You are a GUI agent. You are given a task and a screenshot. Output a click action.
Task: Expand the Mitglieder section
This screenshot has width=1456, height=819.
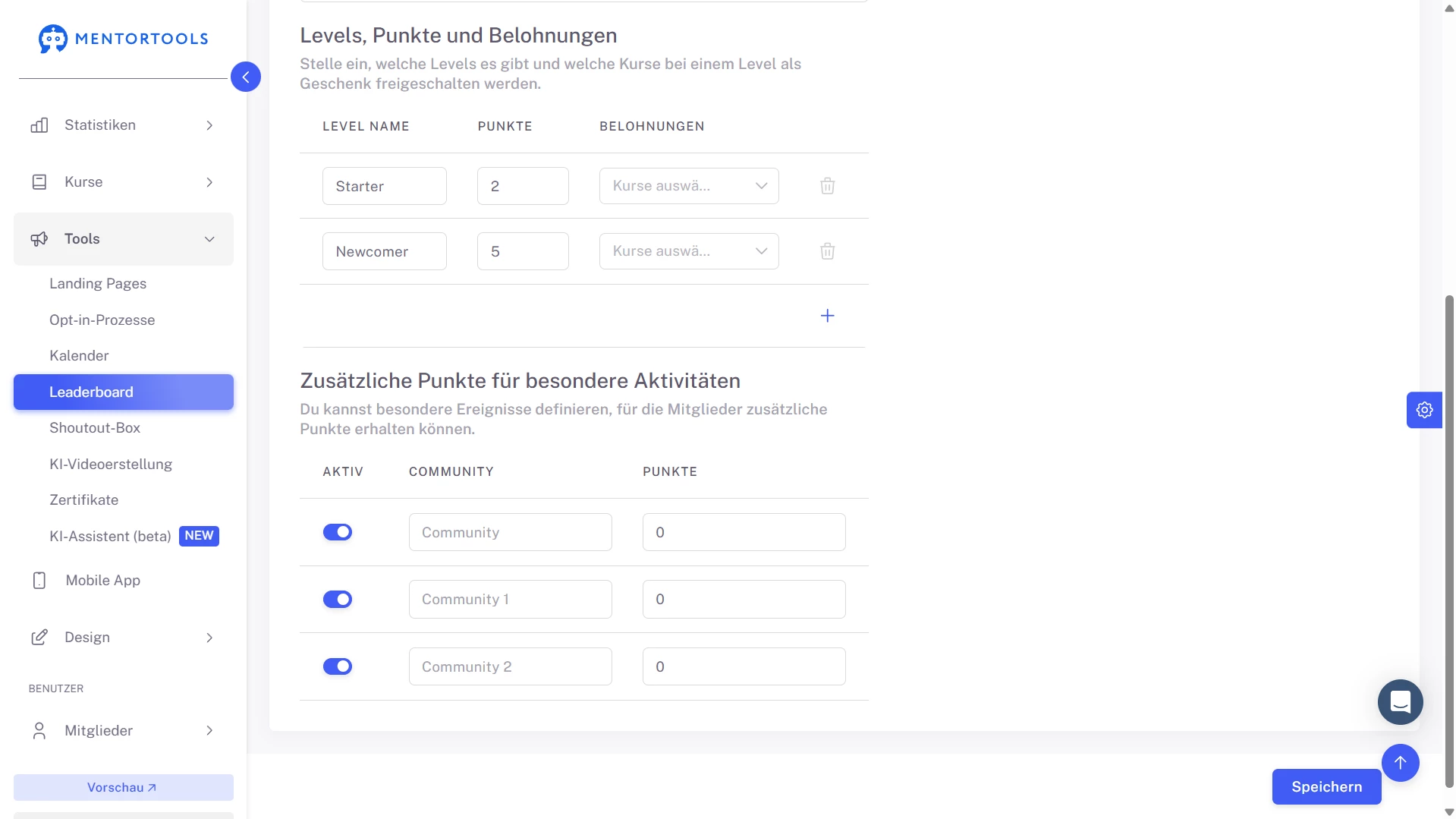coord(209,730)
